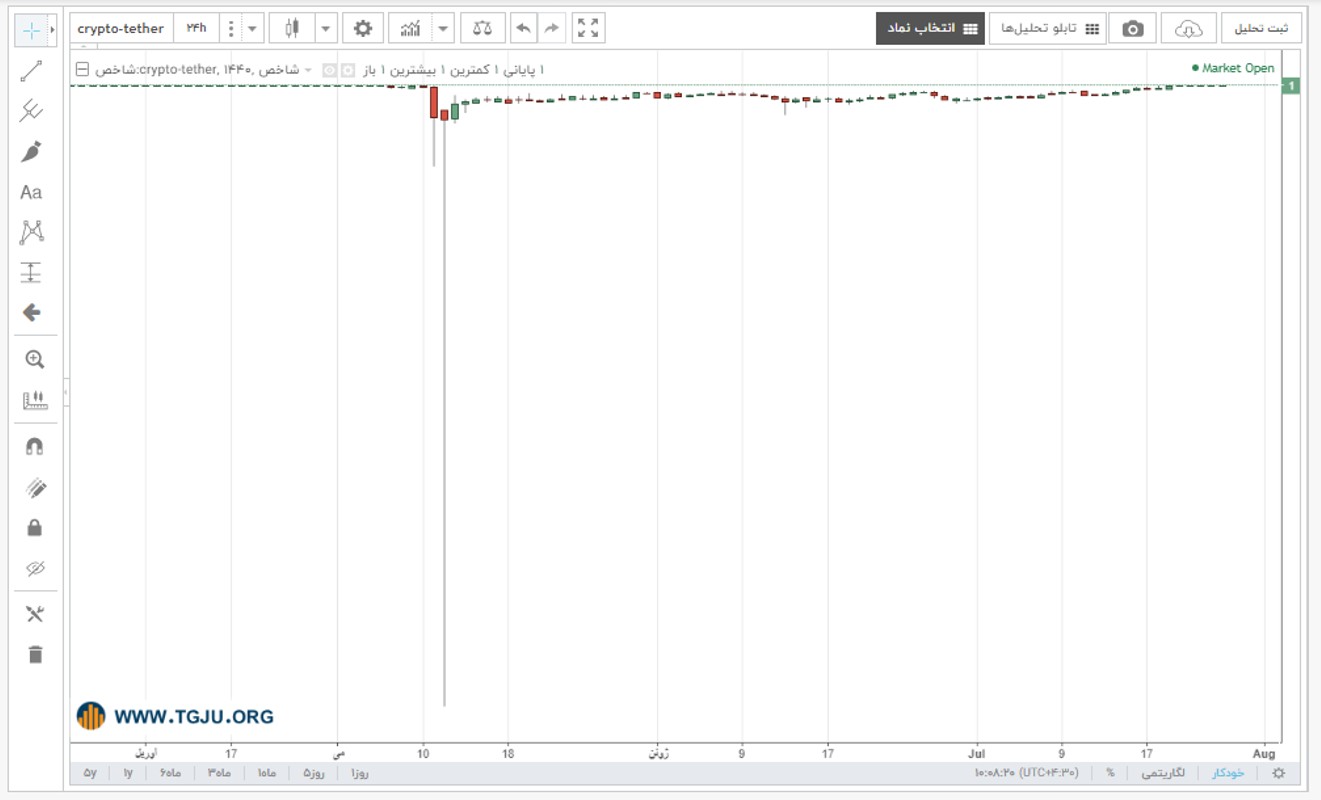
Task: Undo the last chart action
Action: (523, 28)
